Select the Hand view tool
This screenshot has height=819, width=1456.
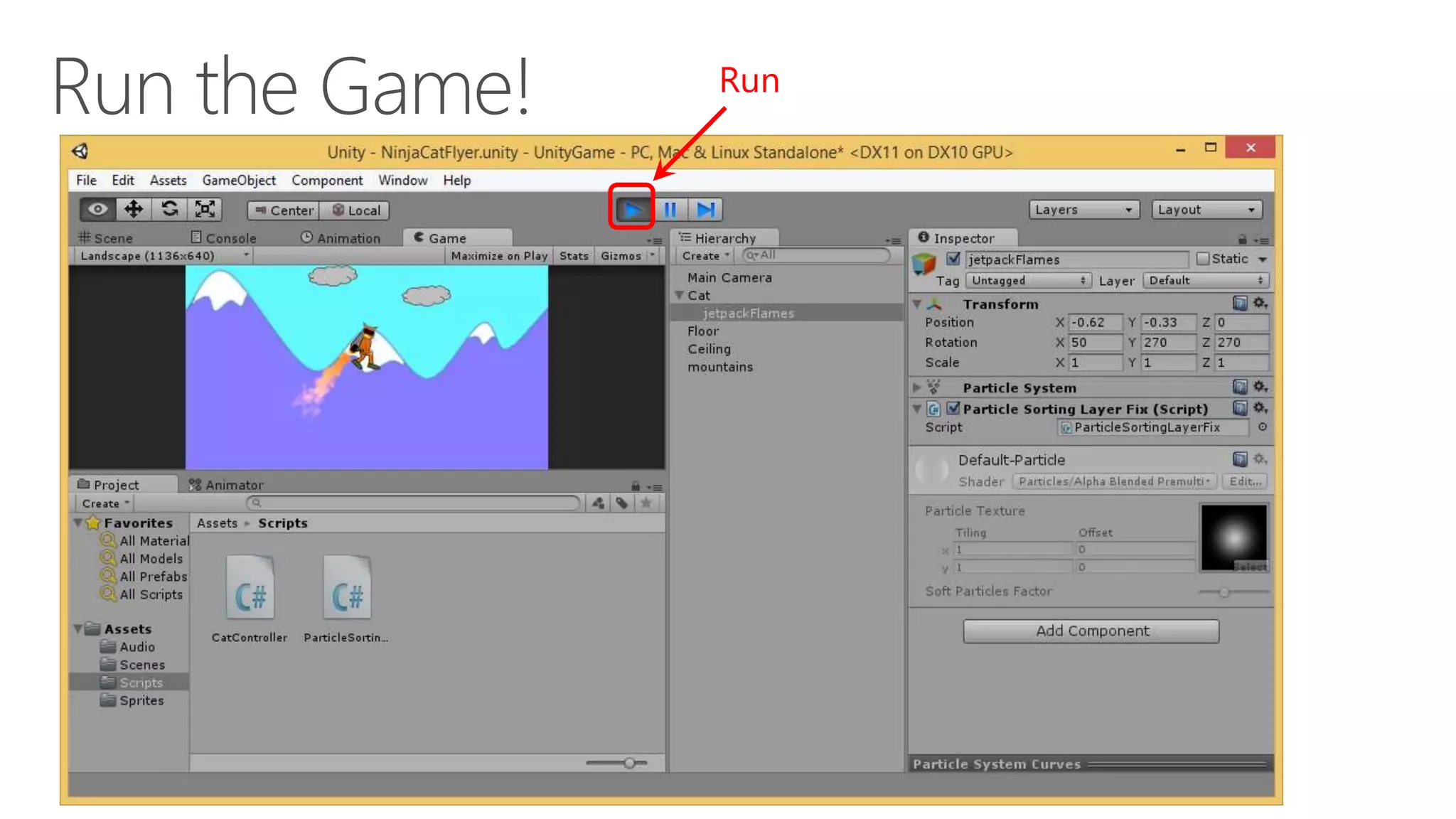(x=98, y=210)
